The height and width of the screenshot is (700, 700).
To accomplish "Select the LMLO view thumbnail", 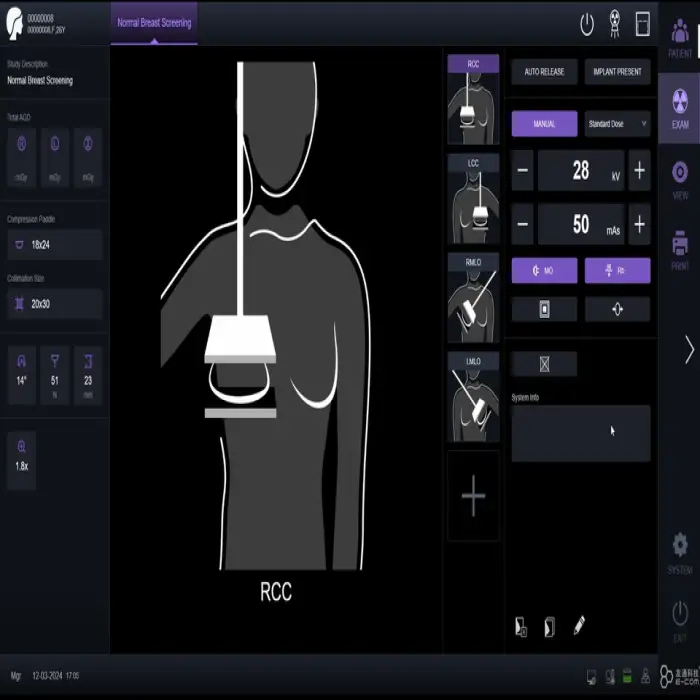I will pyautogui.click(x=472, y=397).
